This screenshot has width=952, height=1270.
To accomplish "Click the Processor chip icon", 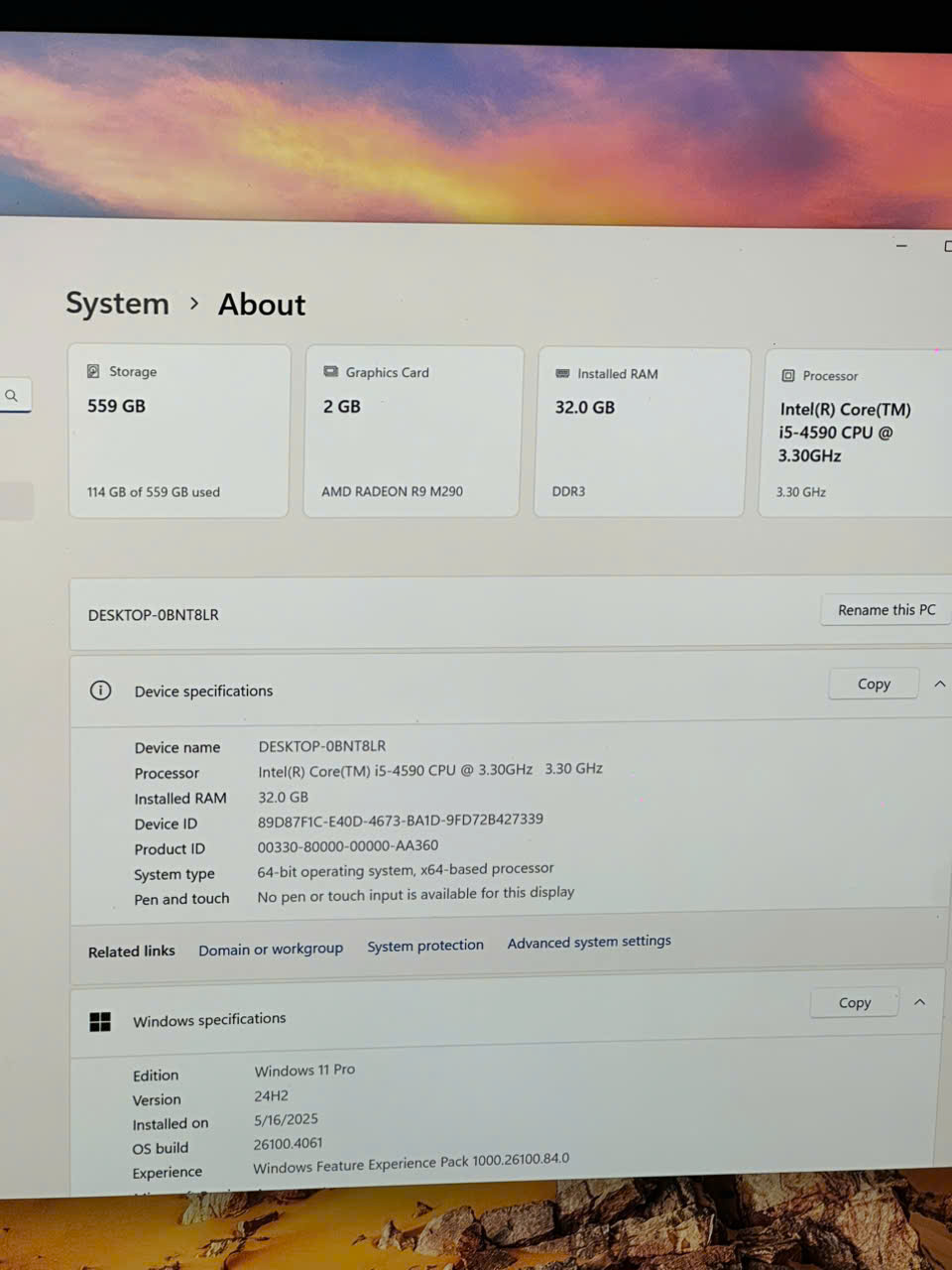I will point(788,376).
